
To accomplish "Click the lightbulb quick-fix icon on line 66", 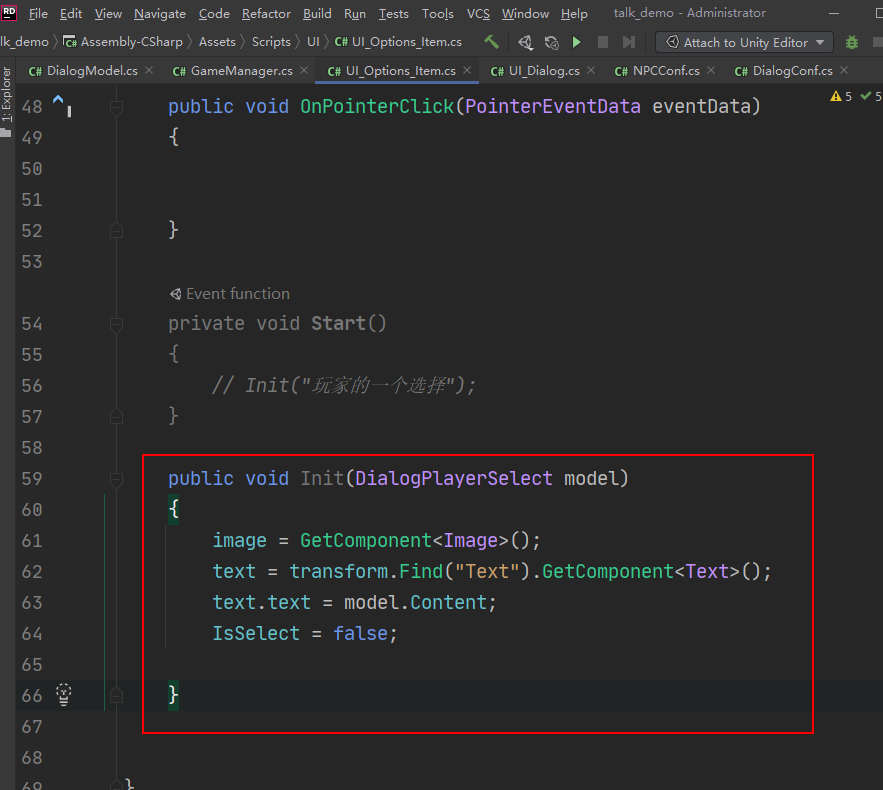I will tap(64, 694).
